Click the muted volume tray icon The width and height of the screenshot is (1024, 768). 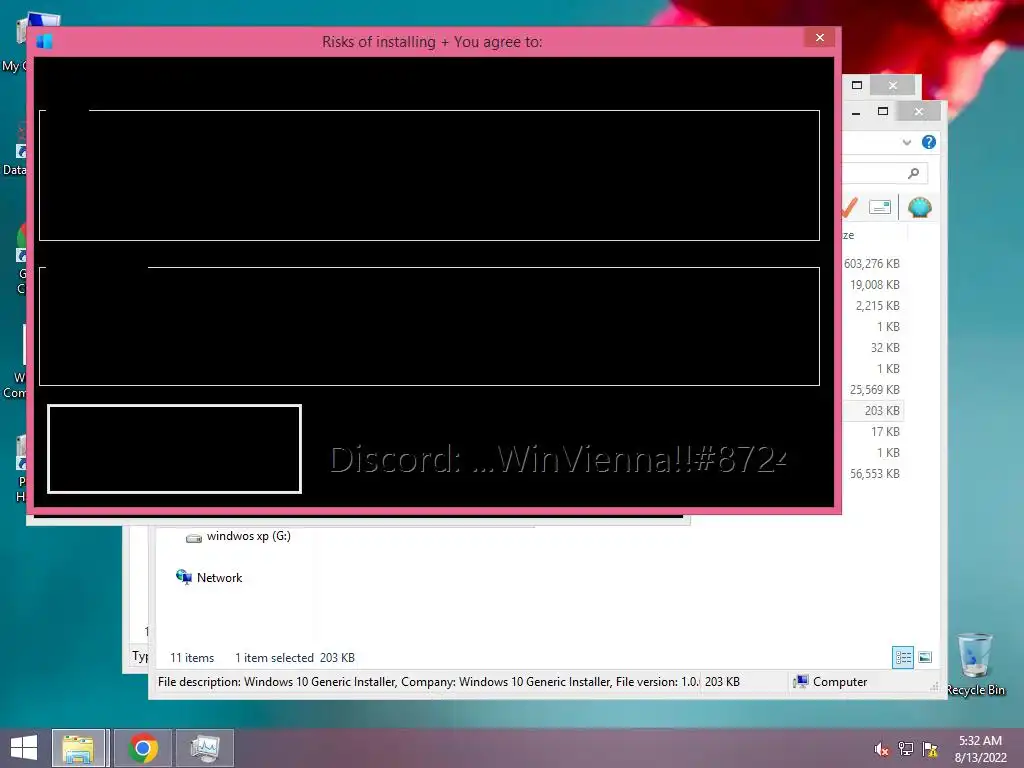882,749
